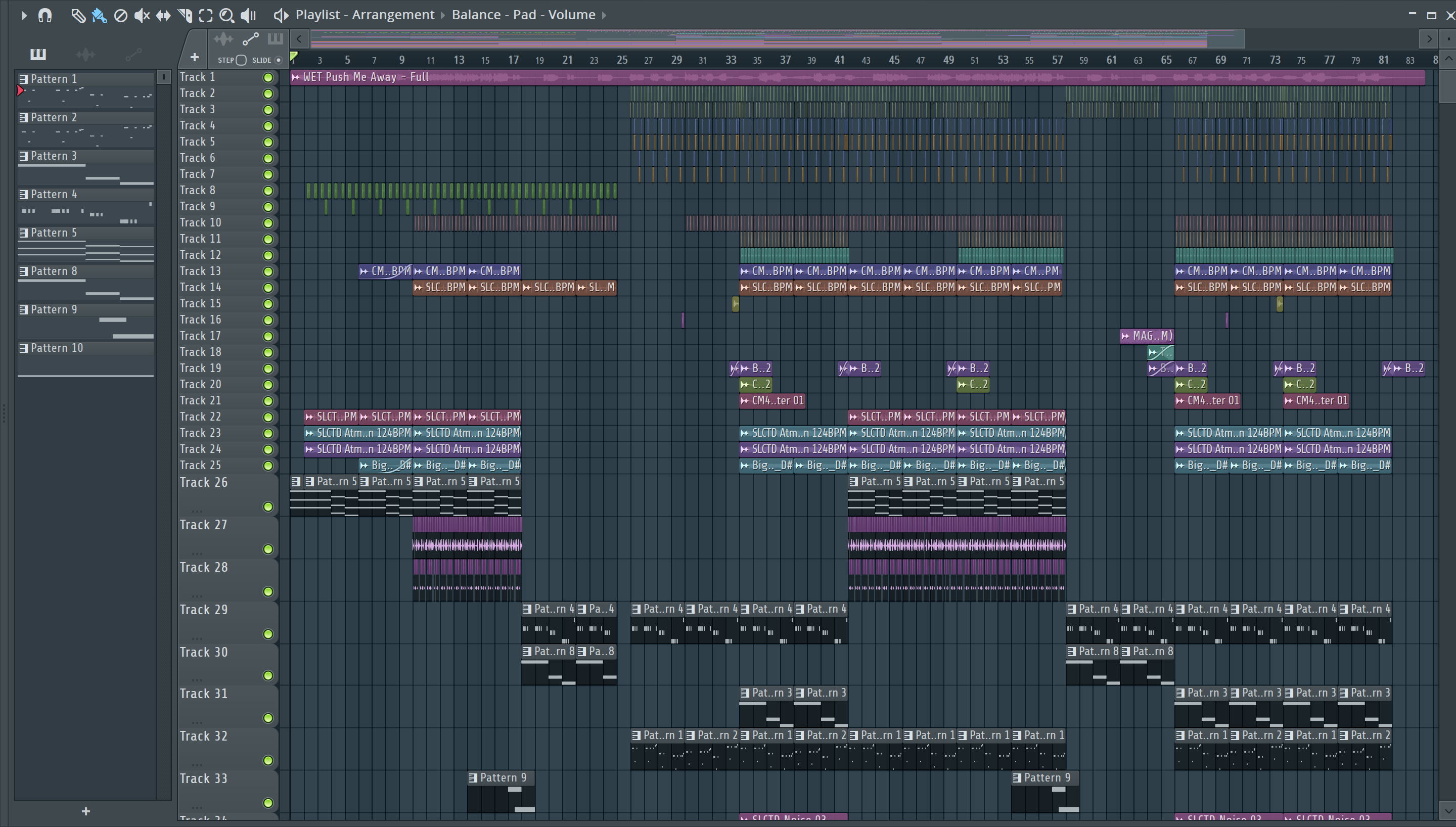
Task: Click the automation line icon above SLIDE
Action: click(250, 38)
